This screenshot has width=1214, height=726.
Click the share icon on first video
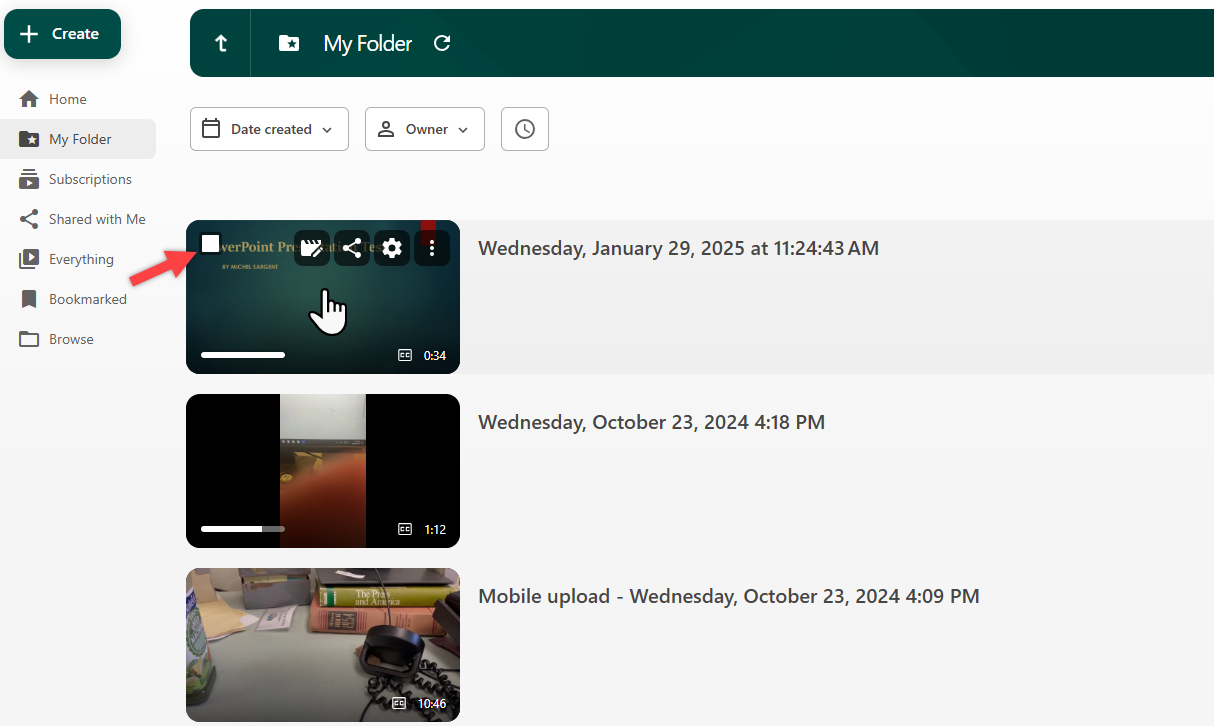[352, 248]
